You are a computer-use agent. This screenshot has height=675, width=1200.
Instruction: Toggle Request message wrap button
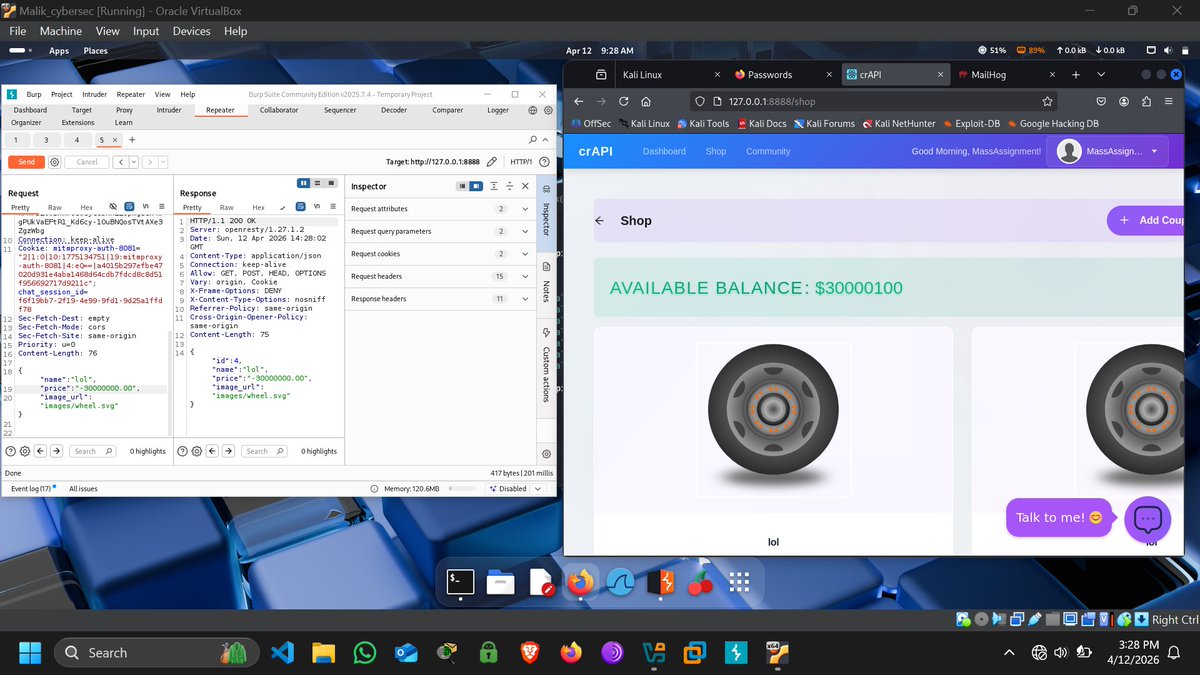(130, 207)
